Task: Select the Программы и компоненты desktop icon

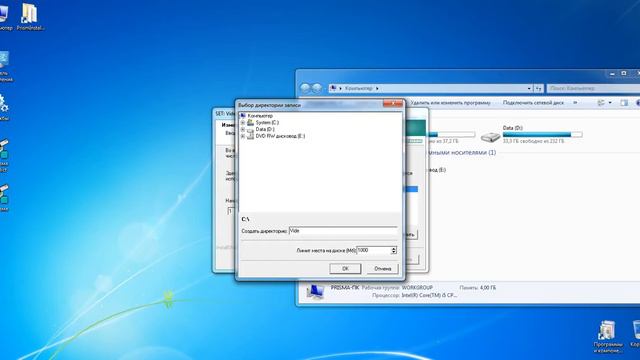Action: click(x=607, y=337)
